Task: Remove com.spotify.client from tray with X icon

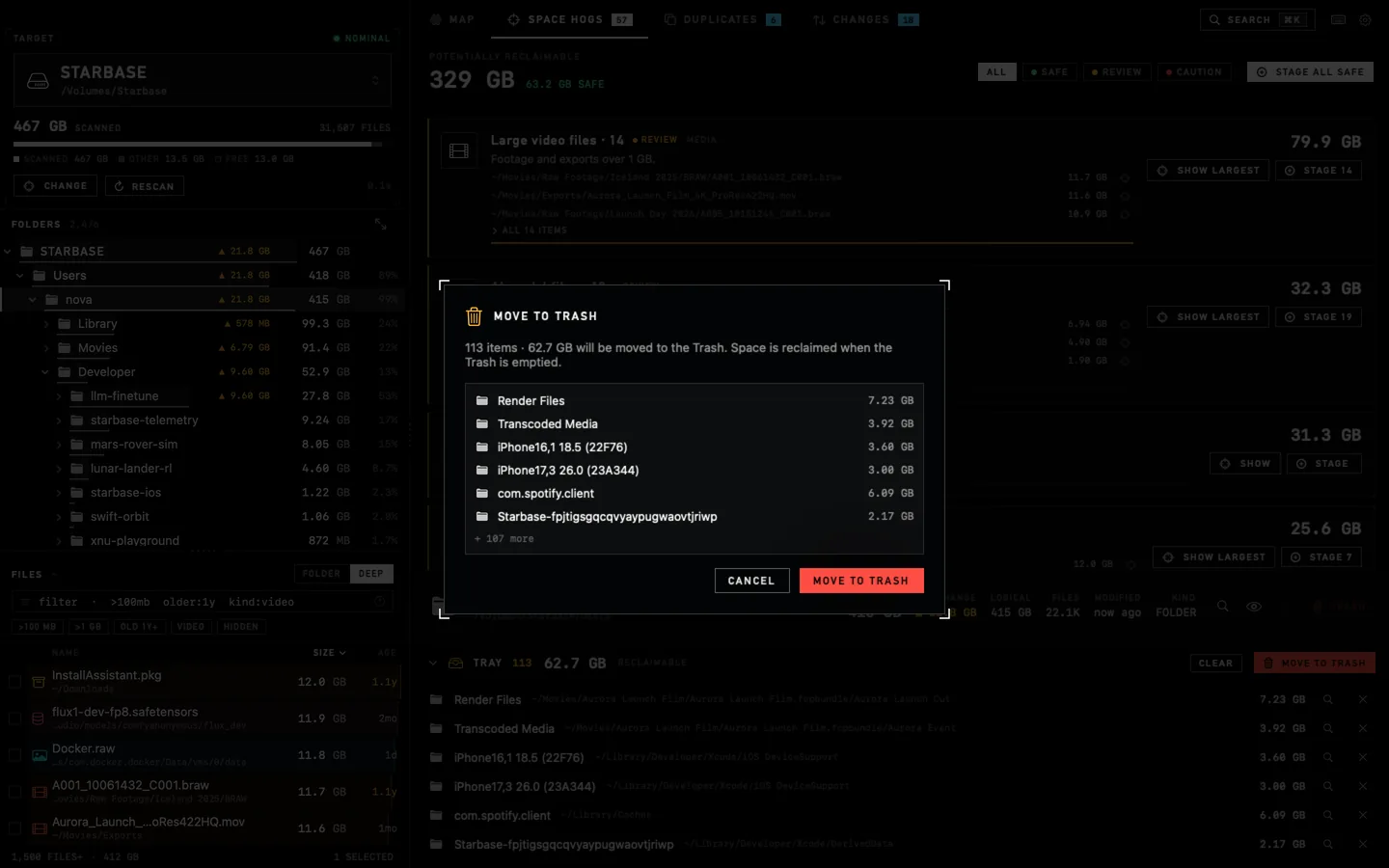Action: [x=1363, y=815]
